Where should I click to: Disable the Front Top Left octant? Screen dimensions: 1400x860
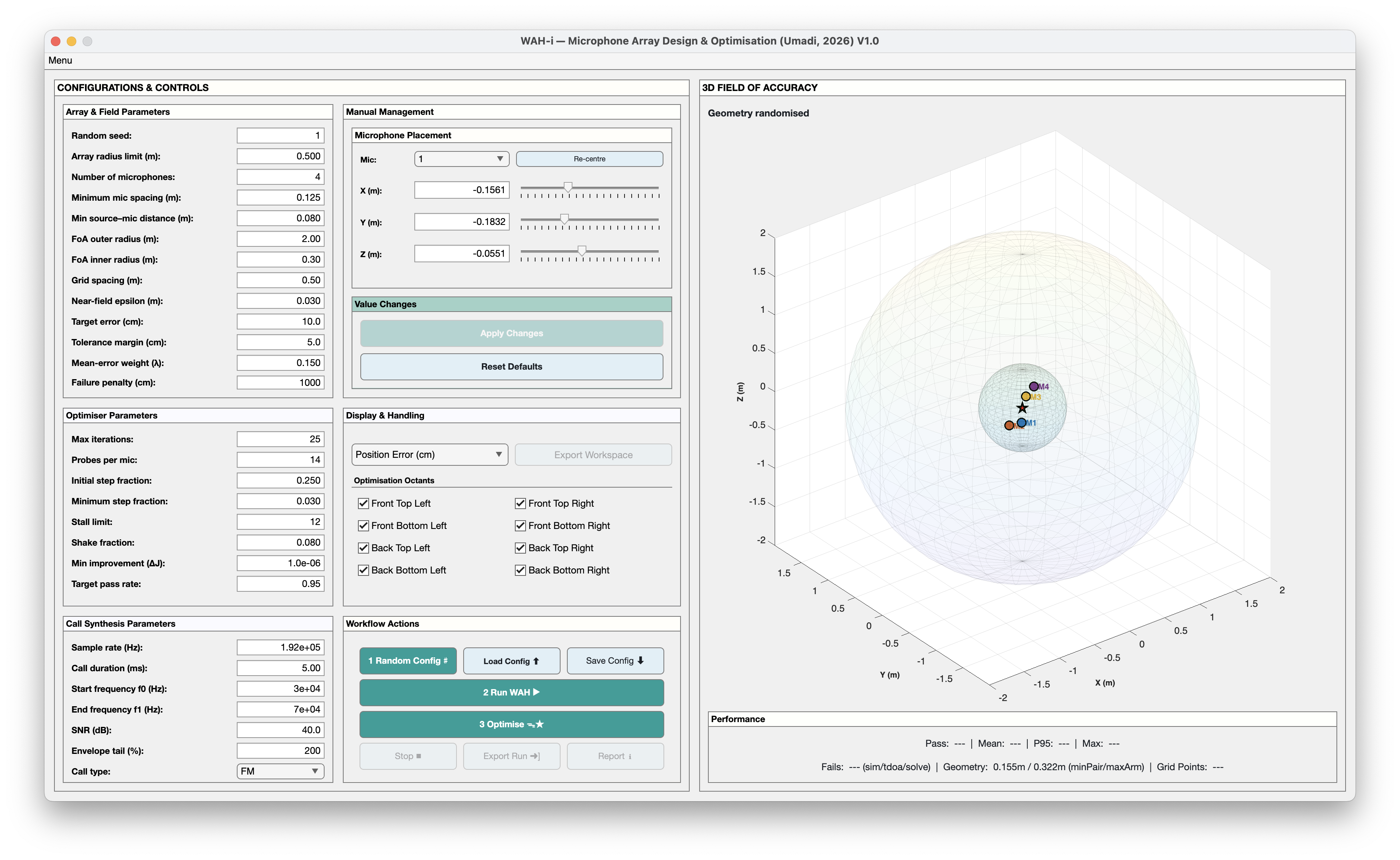[364, 503]
